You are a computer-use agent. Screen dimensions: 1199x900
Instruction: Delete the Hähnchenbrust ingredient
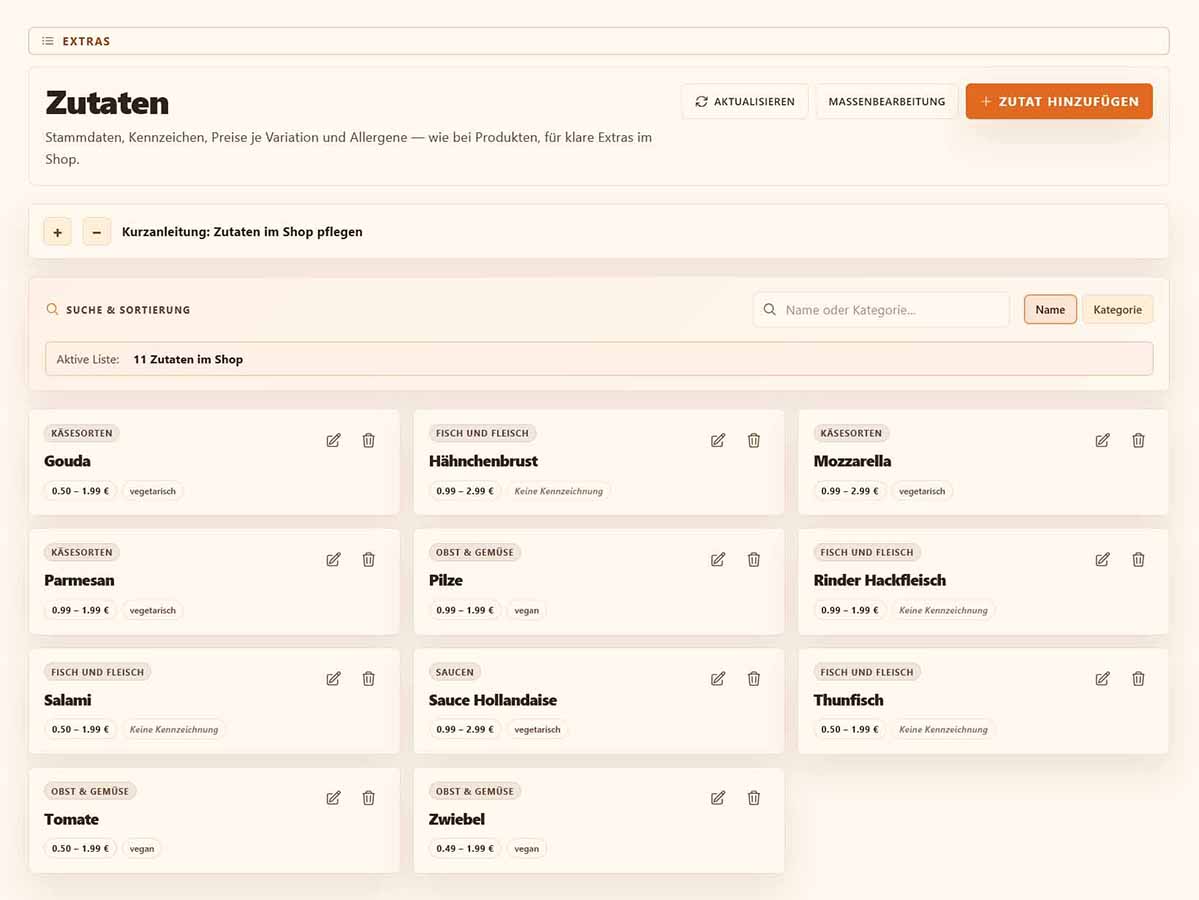754,440
